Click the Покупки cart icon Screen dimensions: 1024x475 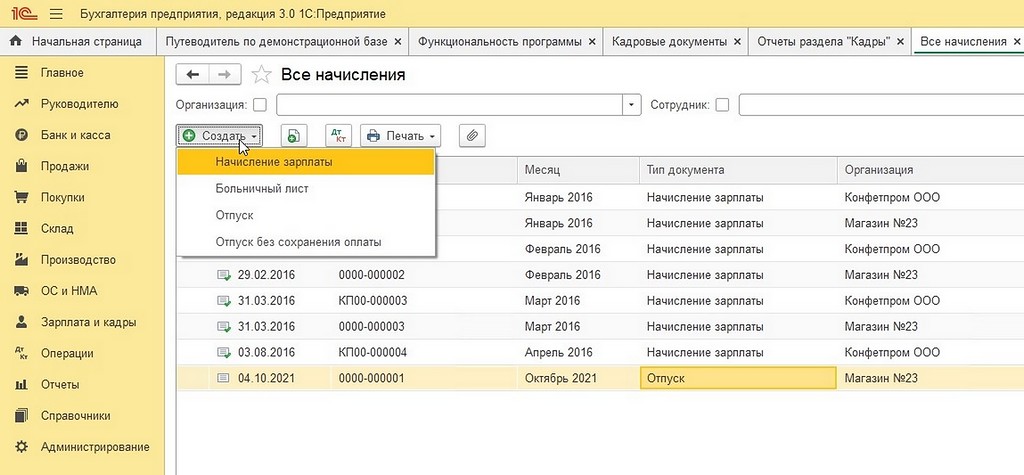pyautogui.click(x=22, y=197)
